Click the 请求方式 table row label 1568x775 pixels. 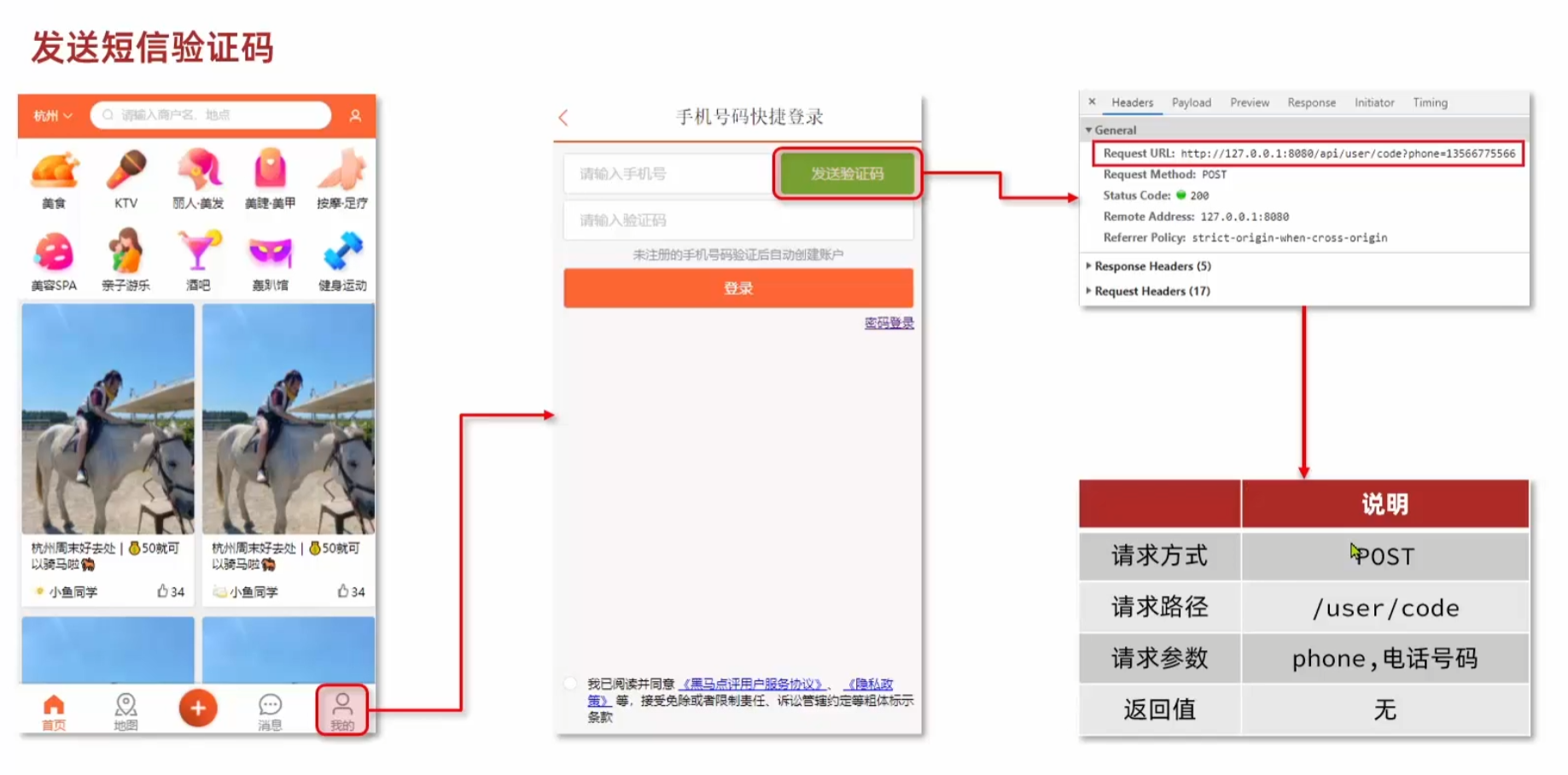pyautogui.click(x=1159, y=556)
